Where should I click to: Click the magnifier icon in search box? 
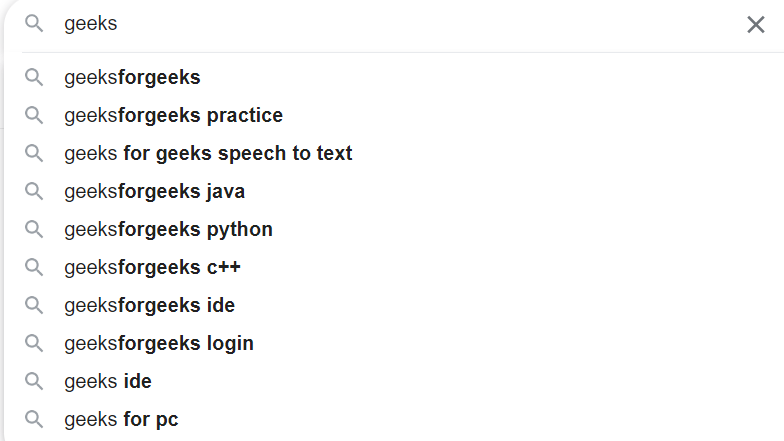pyautogui.click(x=34, y=24)
